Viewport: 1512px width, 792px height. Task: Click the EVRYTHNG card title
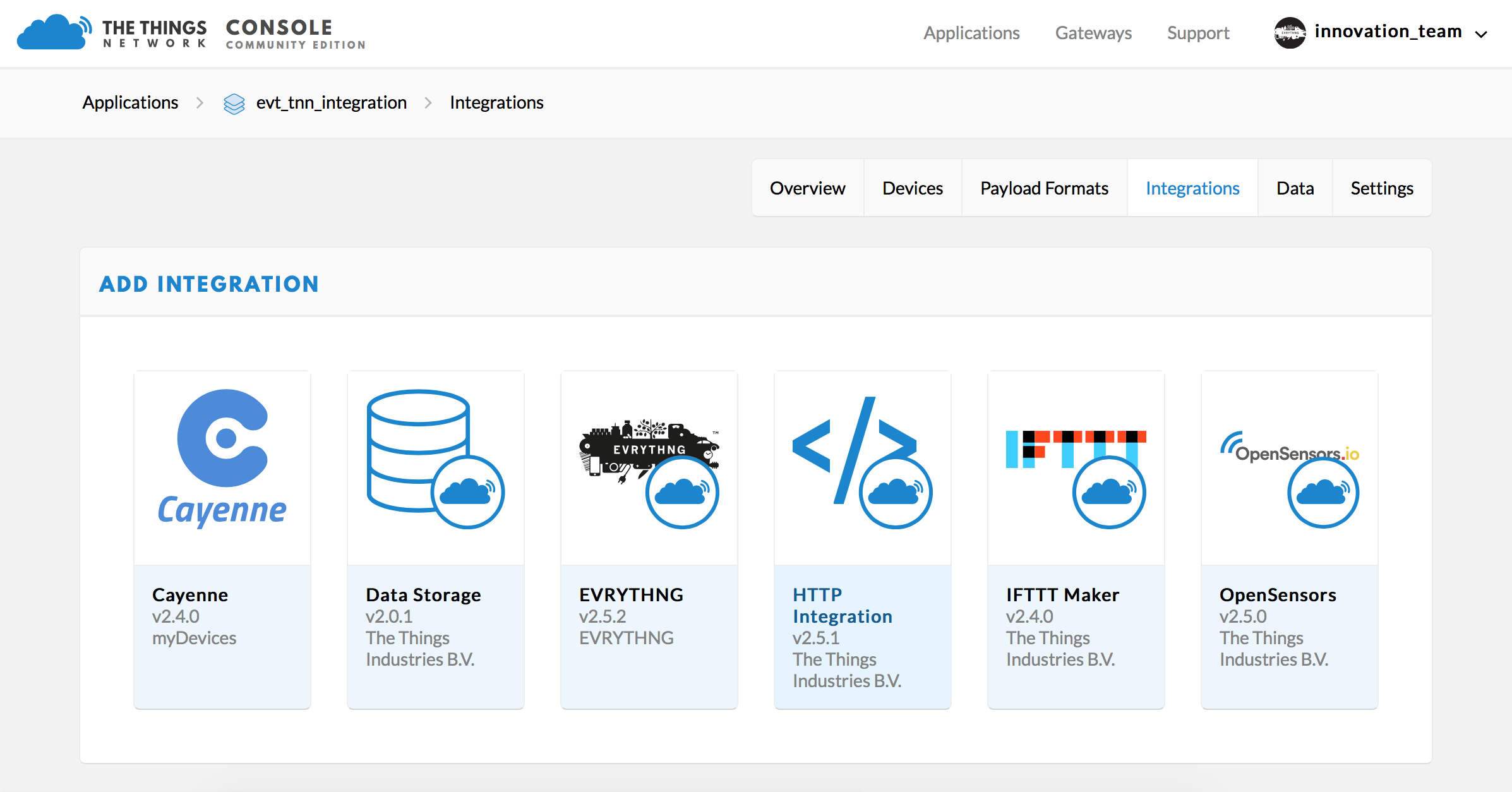(x=631, y=595)
